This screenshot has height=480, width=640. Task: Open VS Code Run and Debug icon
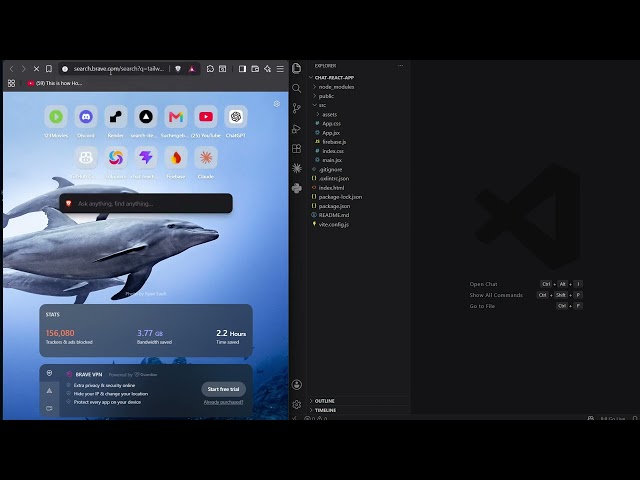pos(297,129)
